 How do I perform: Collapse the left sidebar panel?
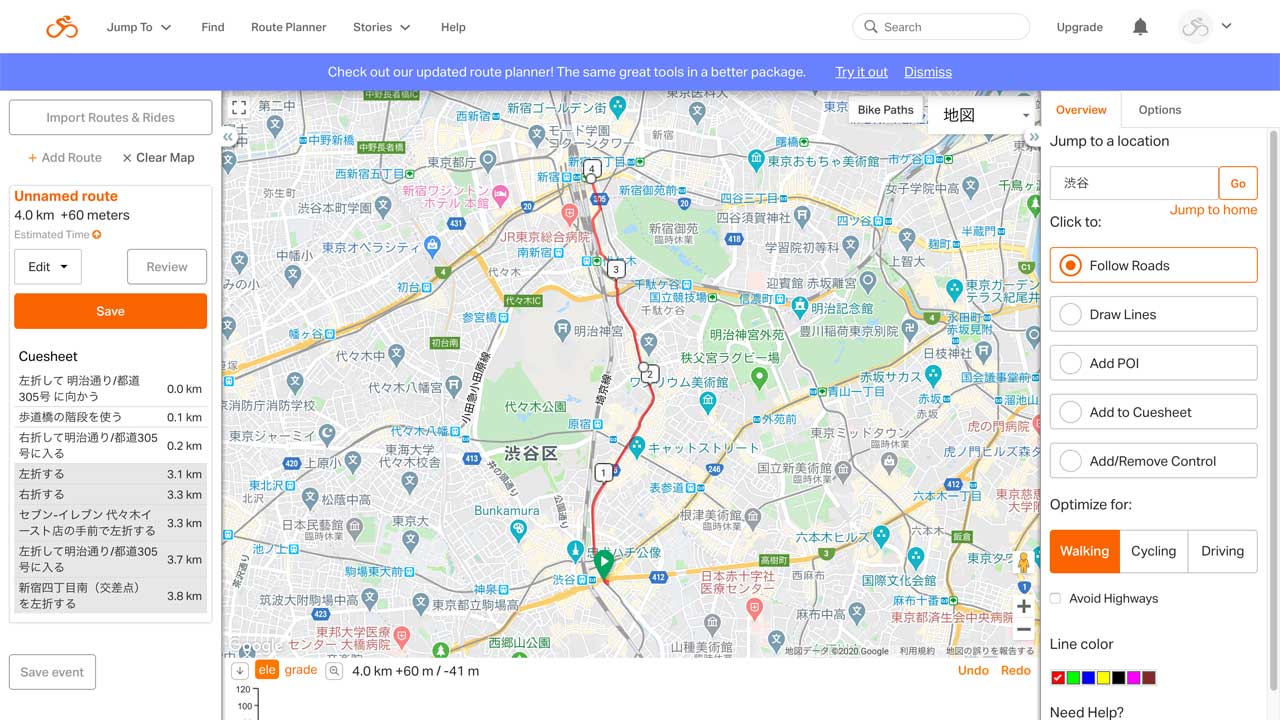tap(228, 137)
